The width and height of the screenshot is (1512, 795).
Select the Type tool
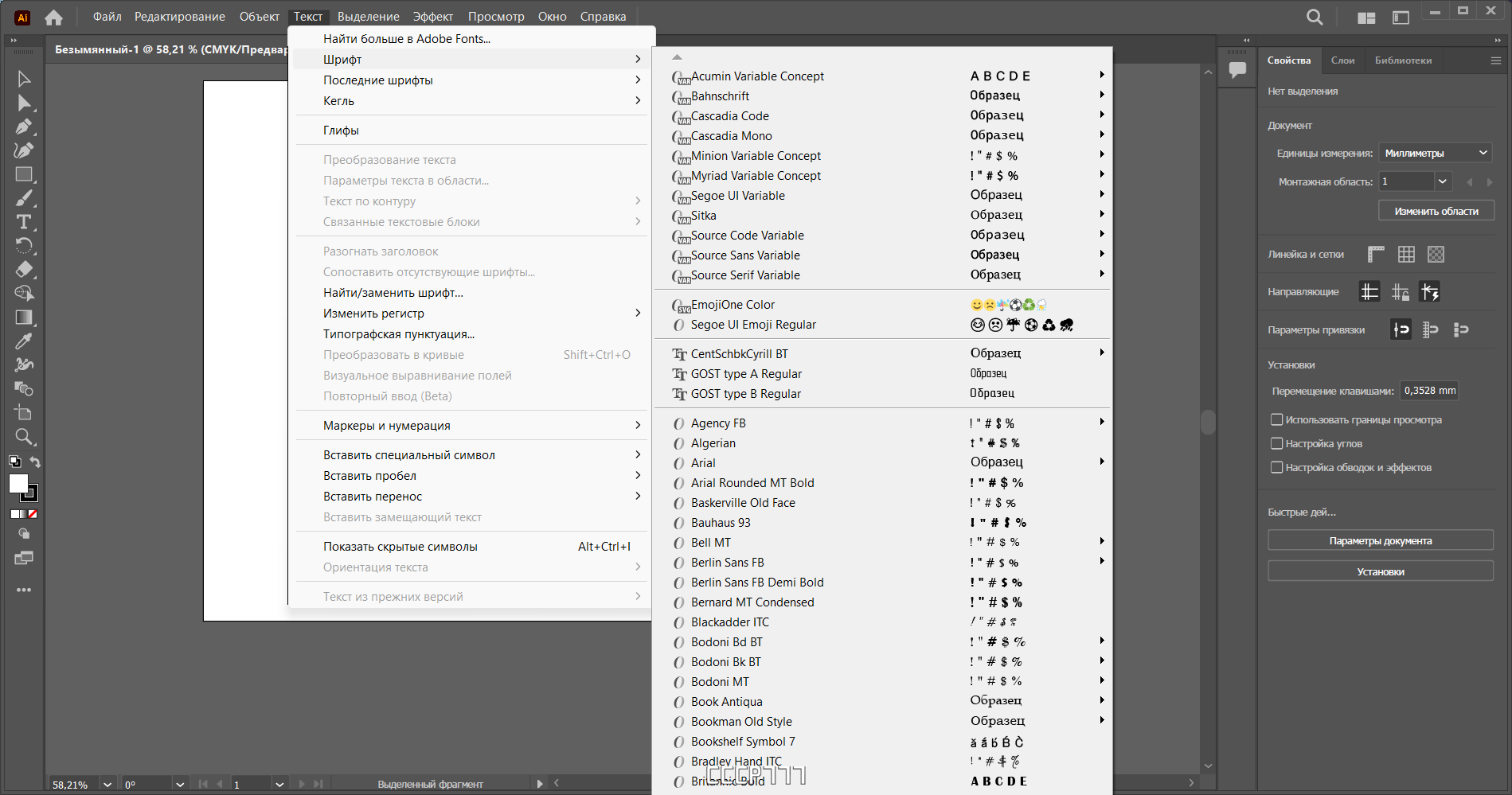click(24, 222)
